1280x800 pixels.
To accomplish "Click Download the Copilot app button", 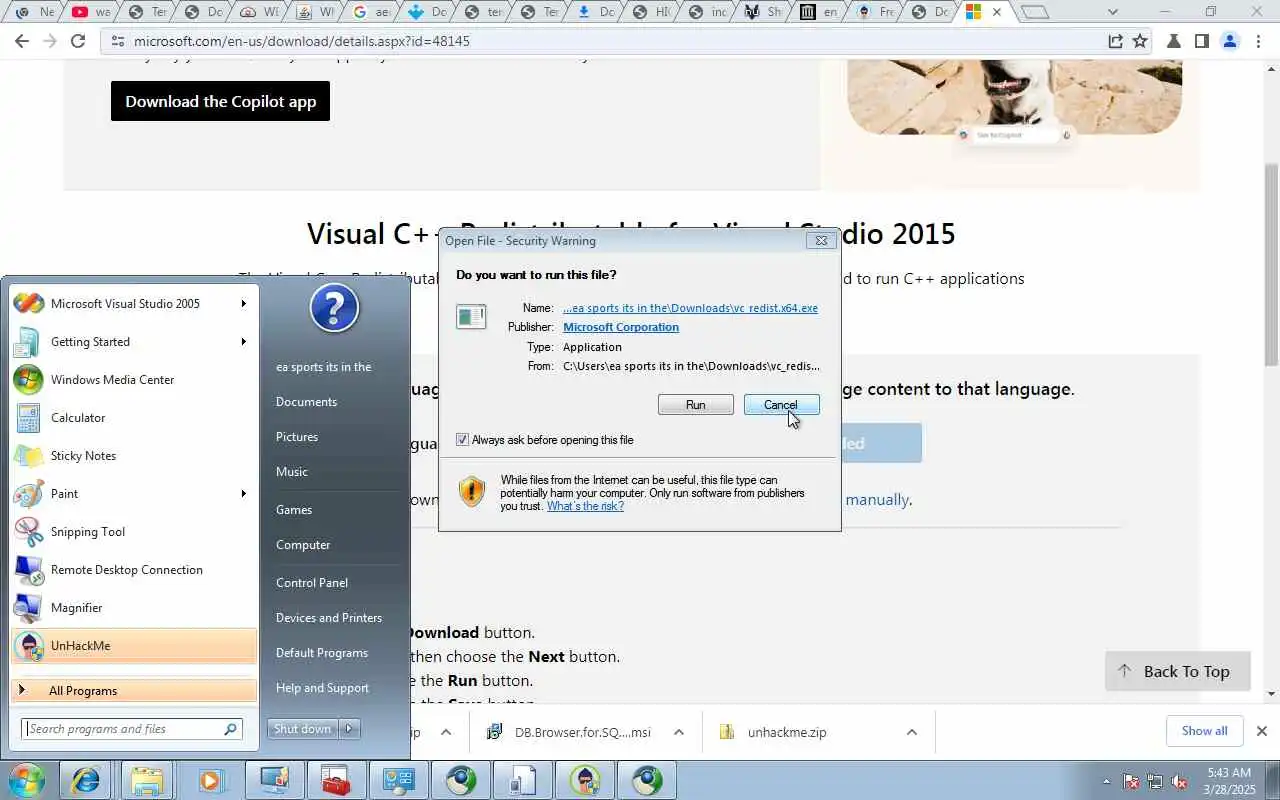I will 220,101.
